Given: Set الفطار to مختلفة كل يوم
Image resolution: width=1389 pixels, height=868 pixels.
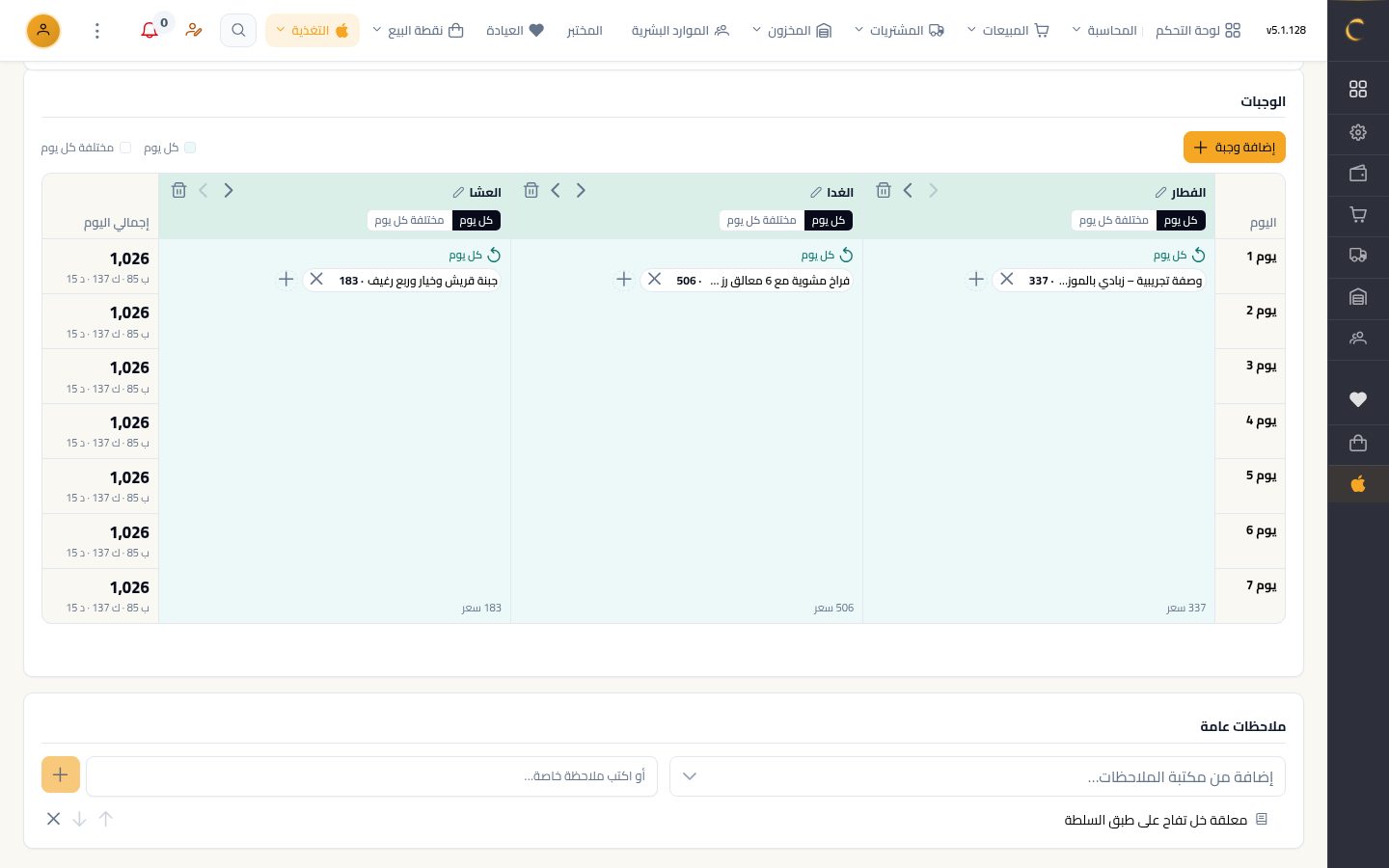Looking at the screenshot, I should 1114,221.
